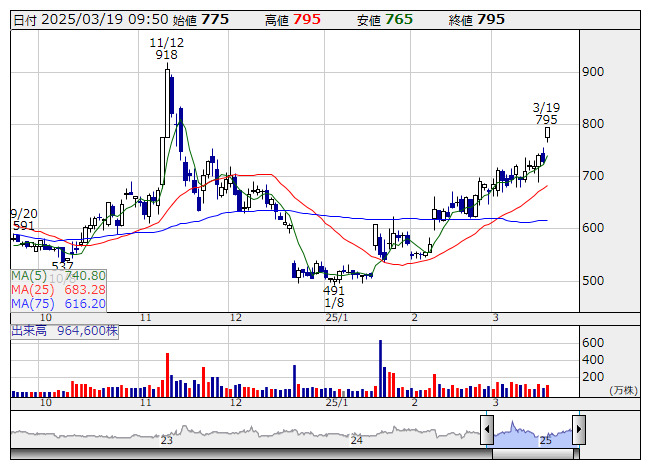Click the 出来高 964,600株 volume label
The image size is (653, 470).
tap(64, 329)
